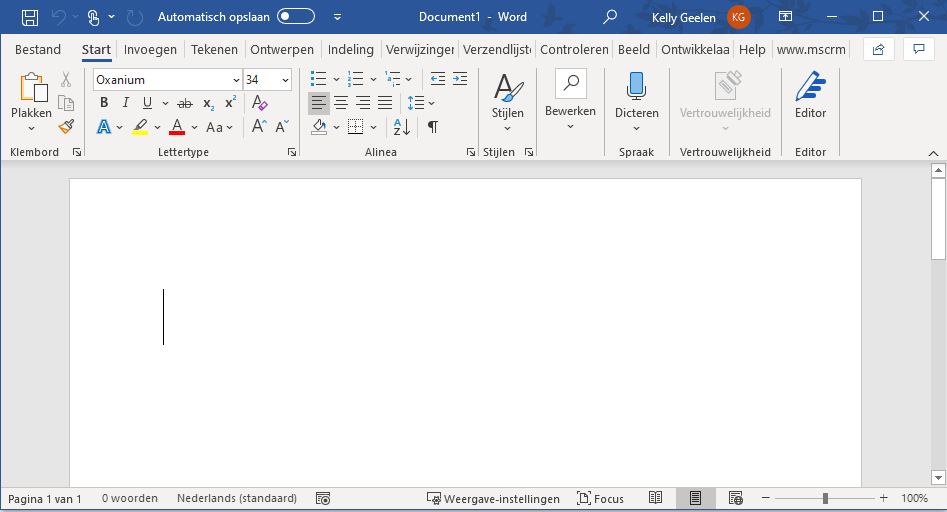947x512 pixels.
Task: Click Decrease Indent icon
Action: [x=437, y=78]
